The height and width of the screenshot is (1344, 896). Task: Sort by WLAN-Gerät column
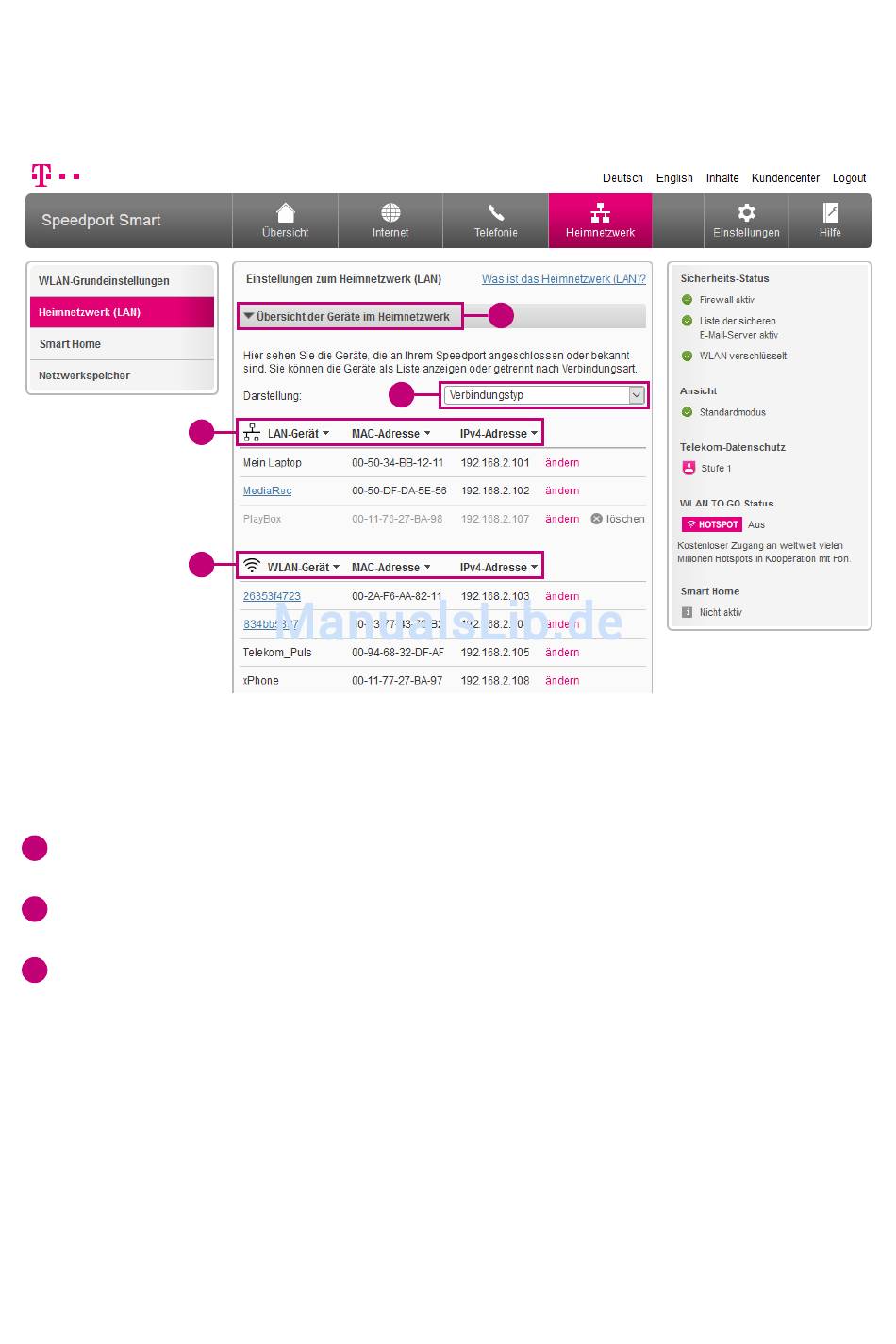(303, 567)
